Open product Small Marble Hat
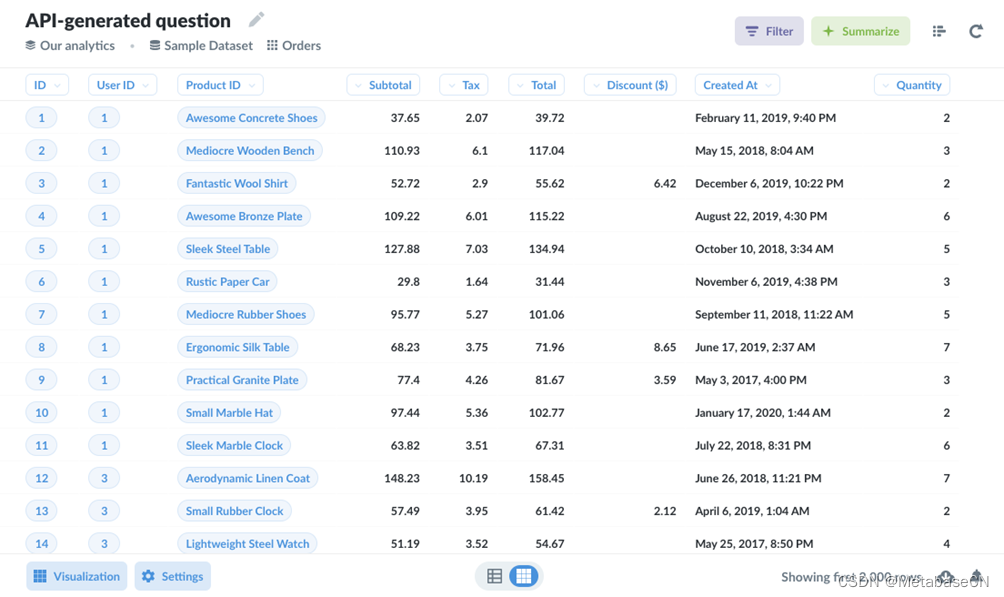Viewport: 1004px width, 597px height. (229, 413)
